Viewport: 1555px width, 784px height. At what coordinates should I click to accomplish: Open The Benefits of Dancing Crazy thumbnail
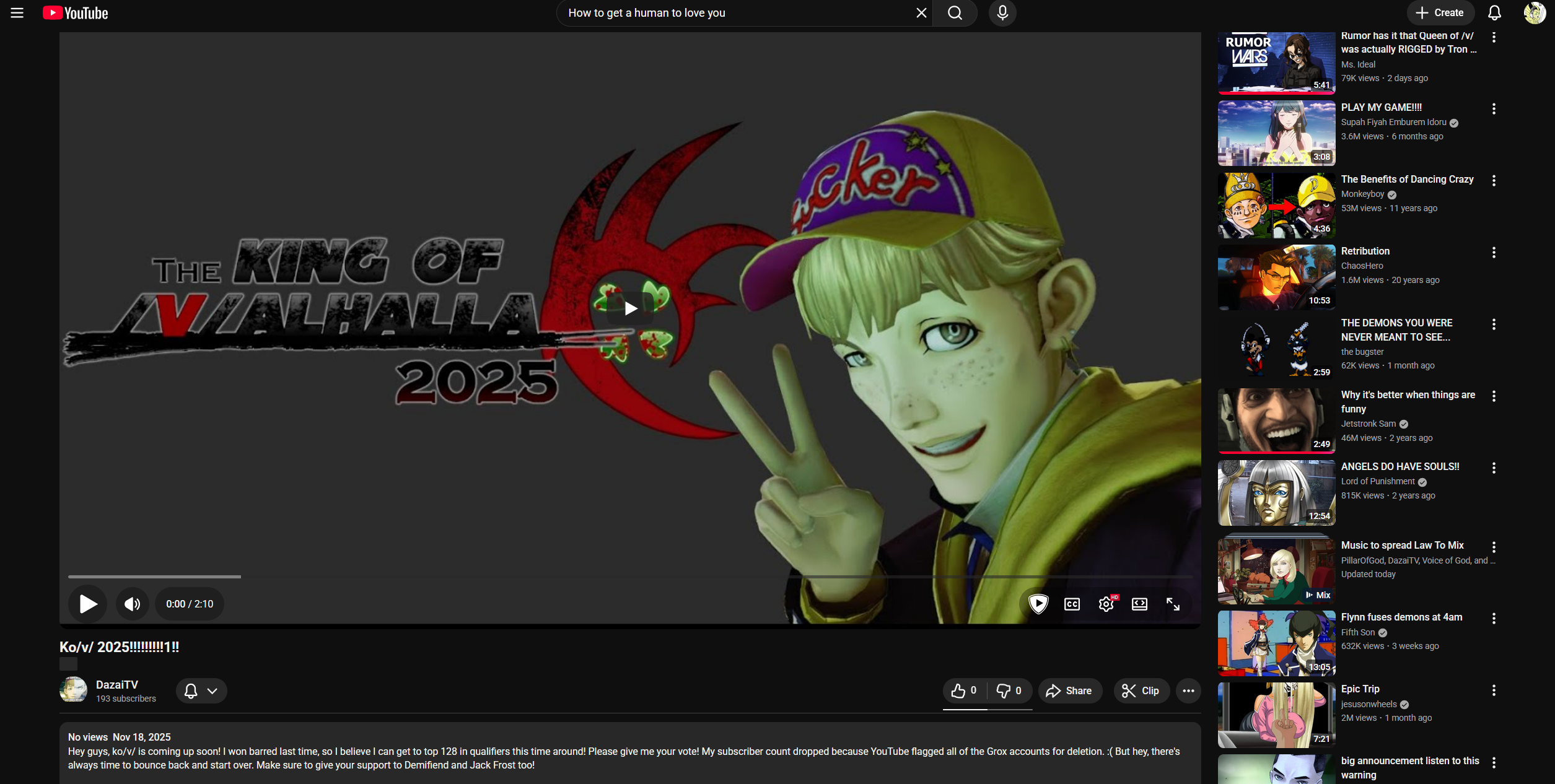point(1276,205)
